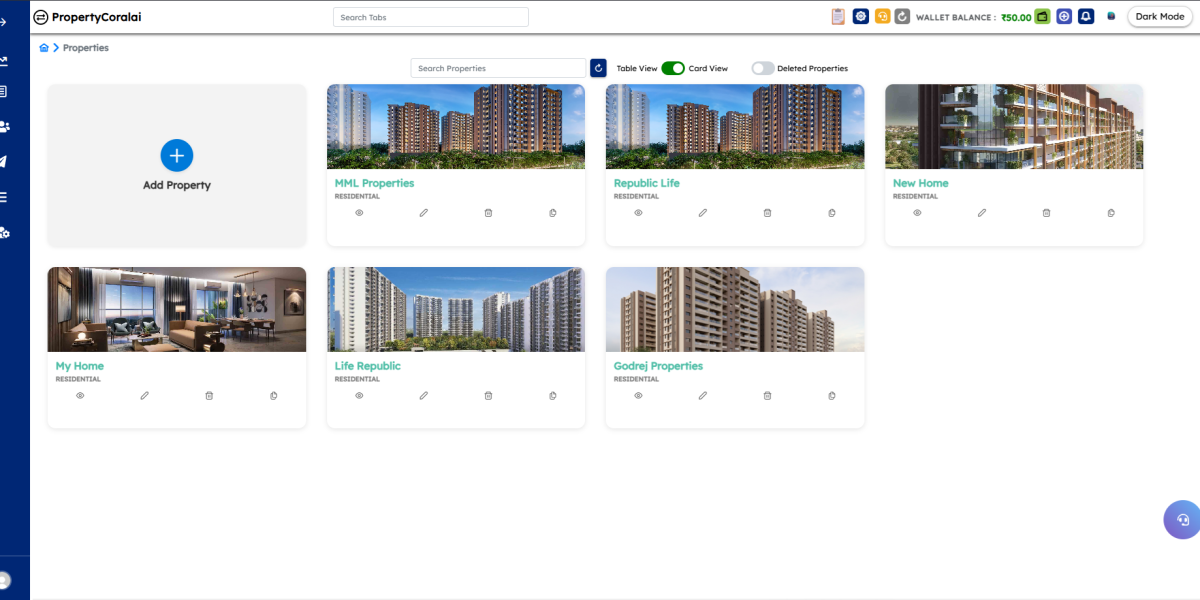Screen dimensions: 1200x600
Task: Open the floating chat support bubble
Action: 1182,520
